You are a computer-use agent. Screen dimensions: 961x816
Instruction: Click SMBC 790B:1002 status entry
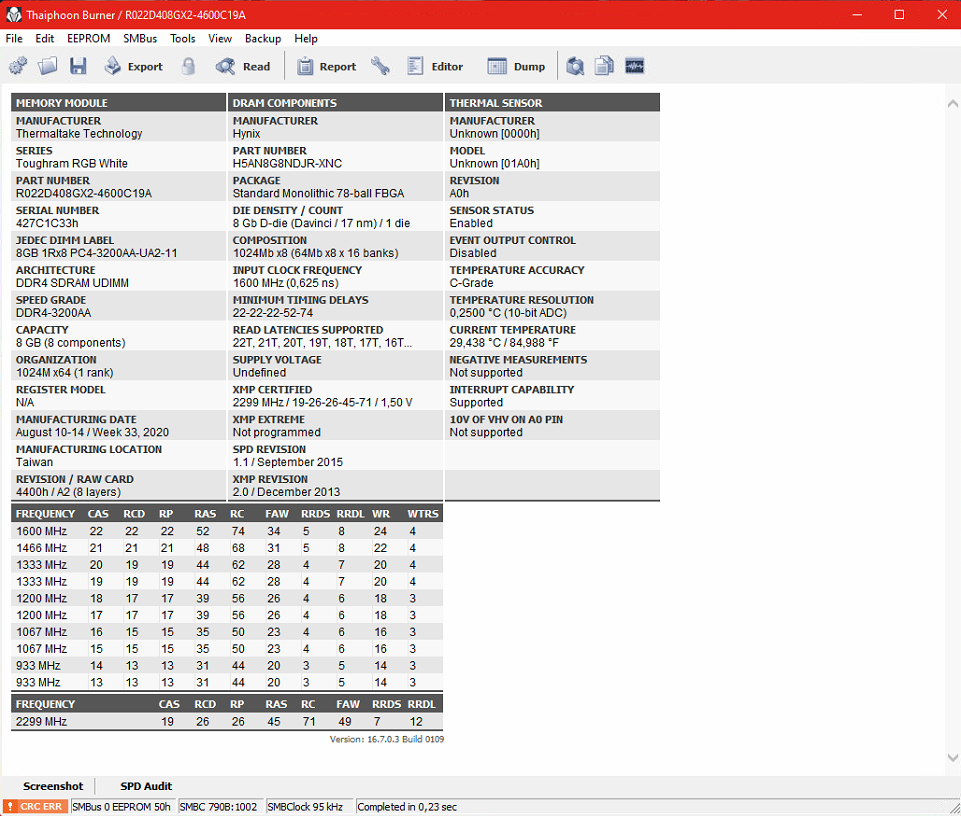coord(221,807)
